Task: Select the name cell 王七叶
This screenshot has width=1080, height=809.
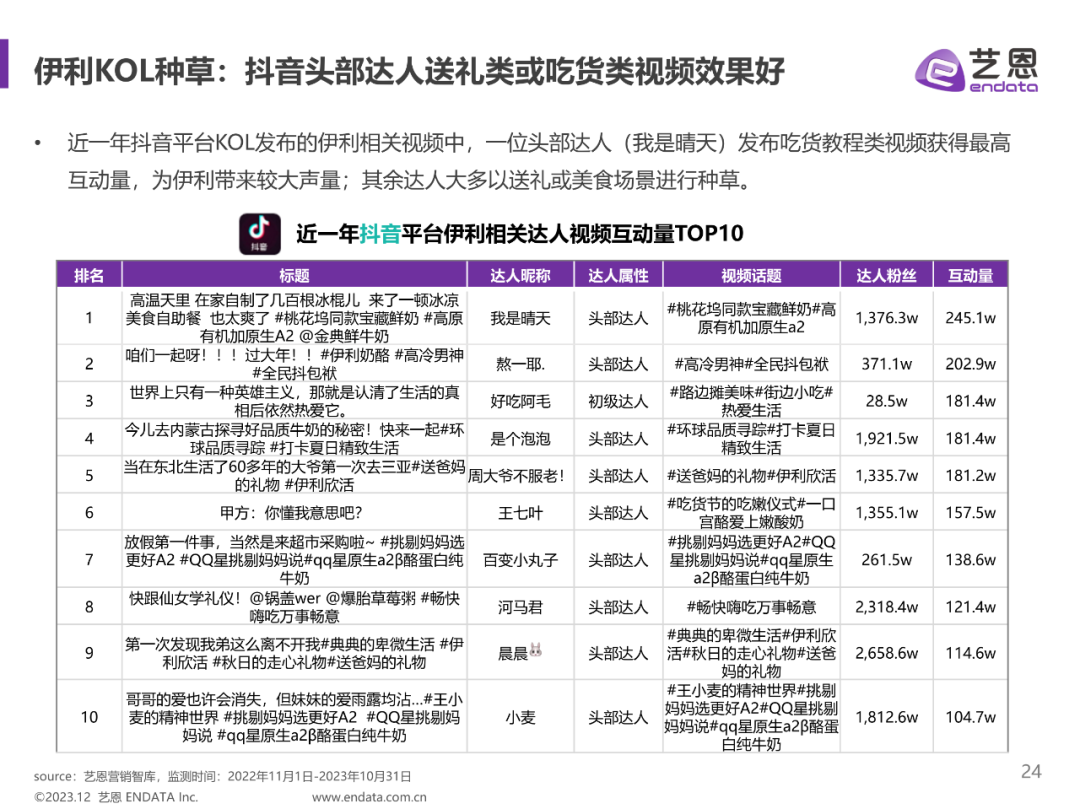Action: click(x=521, y=513)
